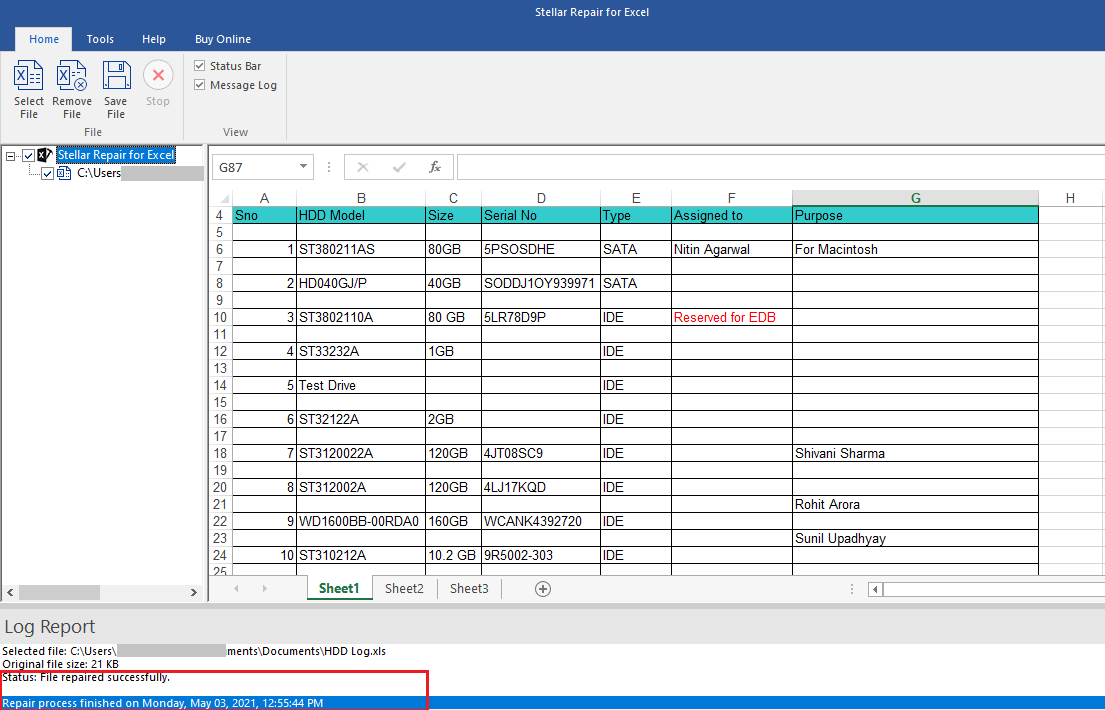Viewport: 1105px width, 710px height.
Task: Click the Remove File icon
Action: coord(72,75)
